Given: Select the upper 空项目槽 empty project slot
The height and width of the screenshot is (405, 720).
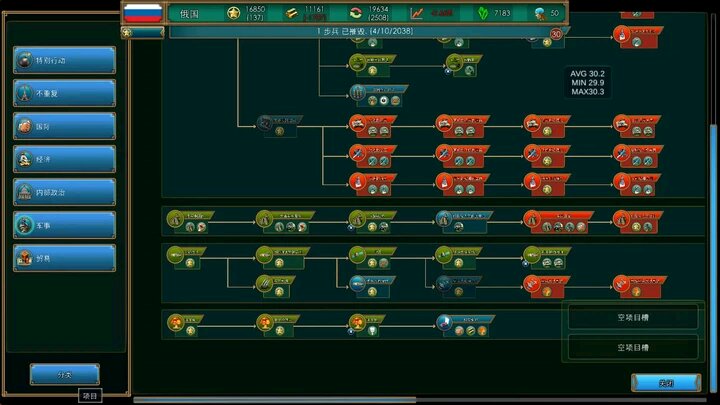Looking at the screenshot, I should (x=633, y=317).
